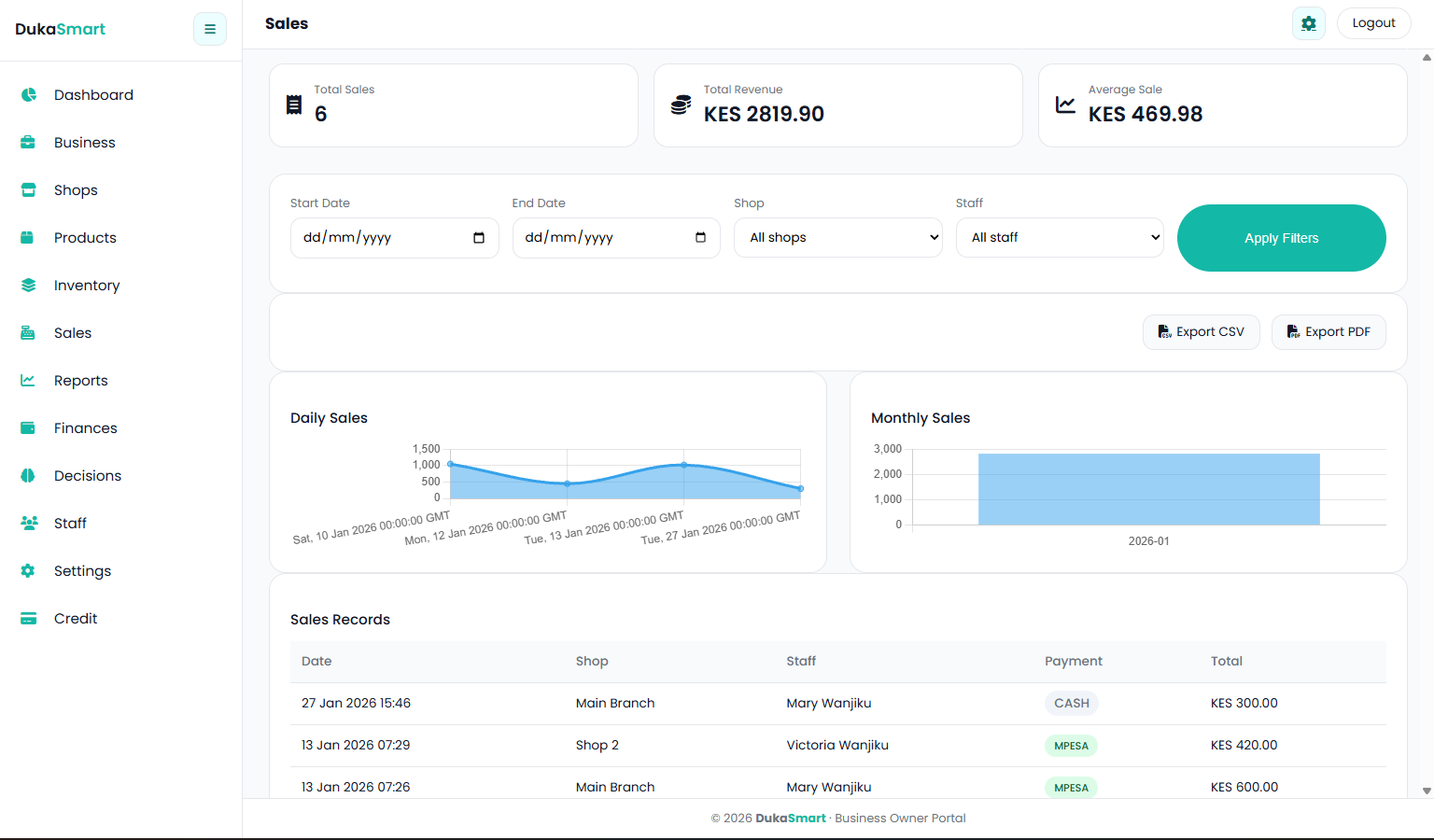This screenshot has height=840, width=1434.
Task: Toggle sidebar with hamburger menu button
Action: coord(210,29)
